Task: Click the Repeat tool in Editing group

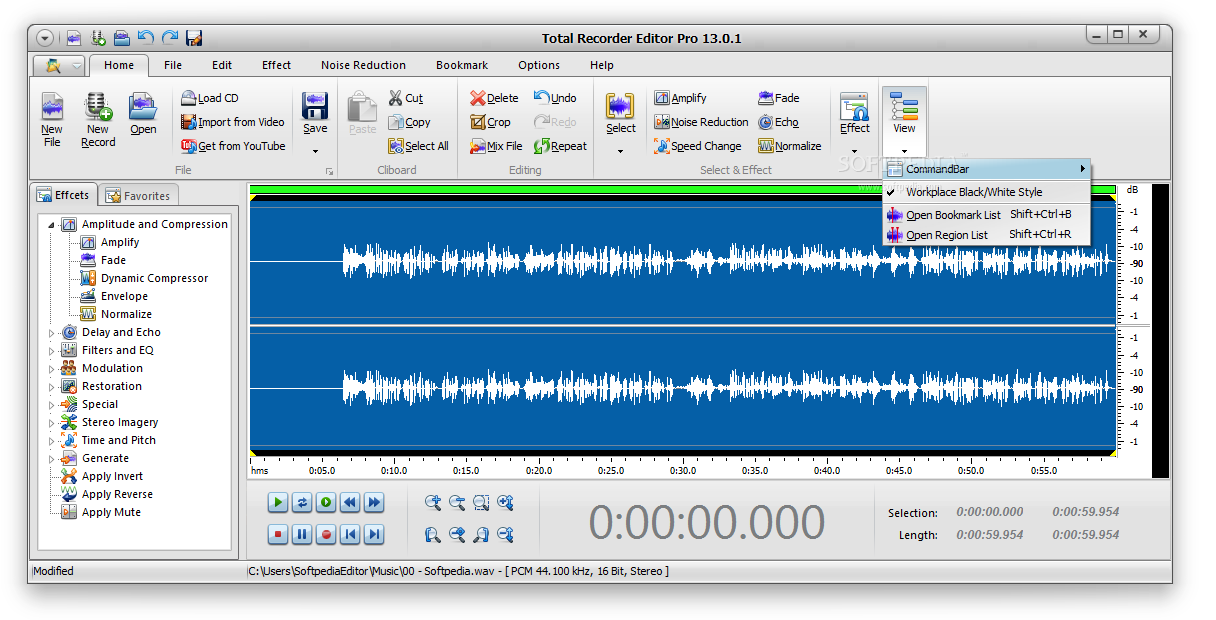Action: (x=560, y=146)
